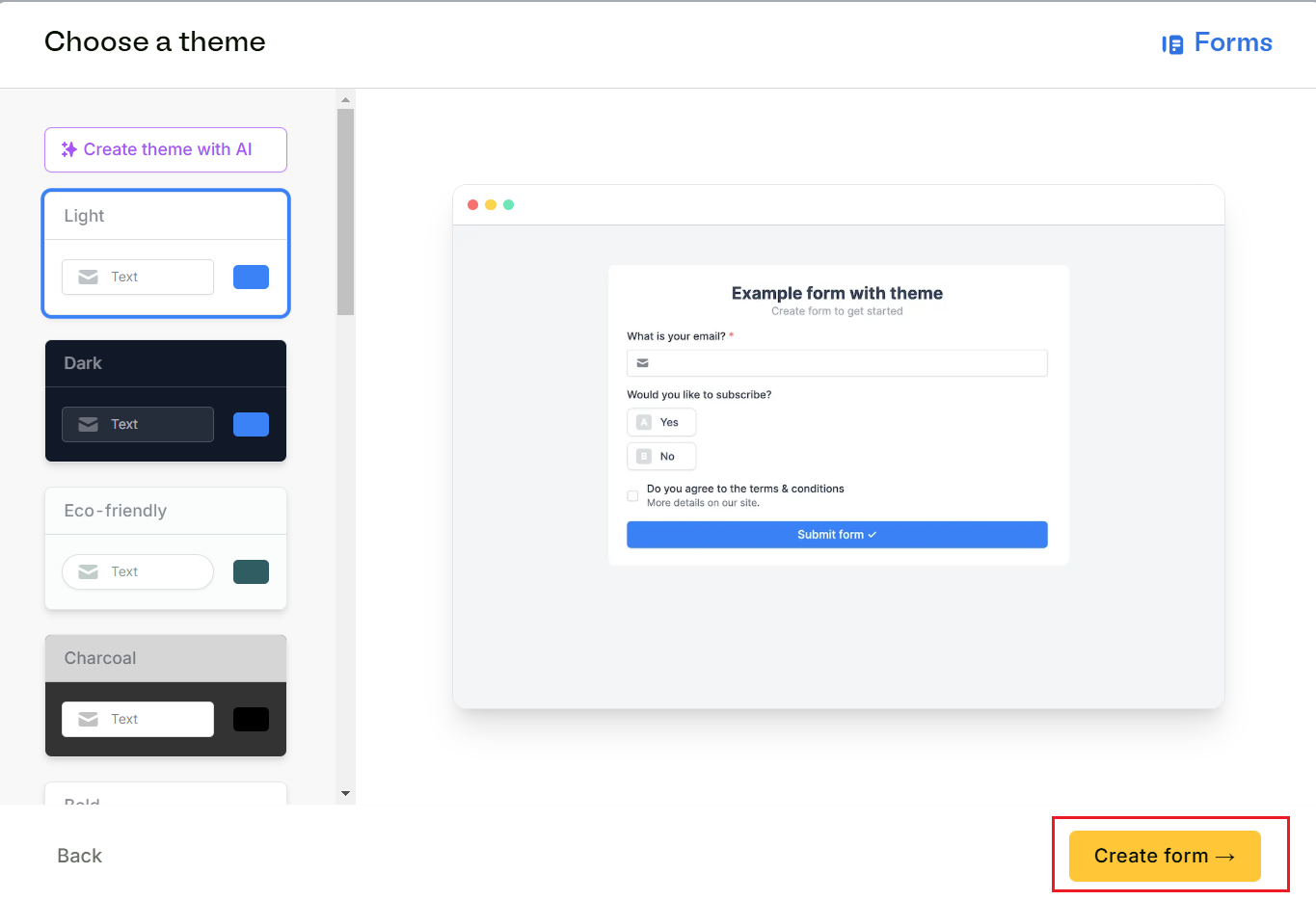The image size is (1316, 900).
Task: Click 'Would you like to subscribe?' label
Action: pos(699,395)
